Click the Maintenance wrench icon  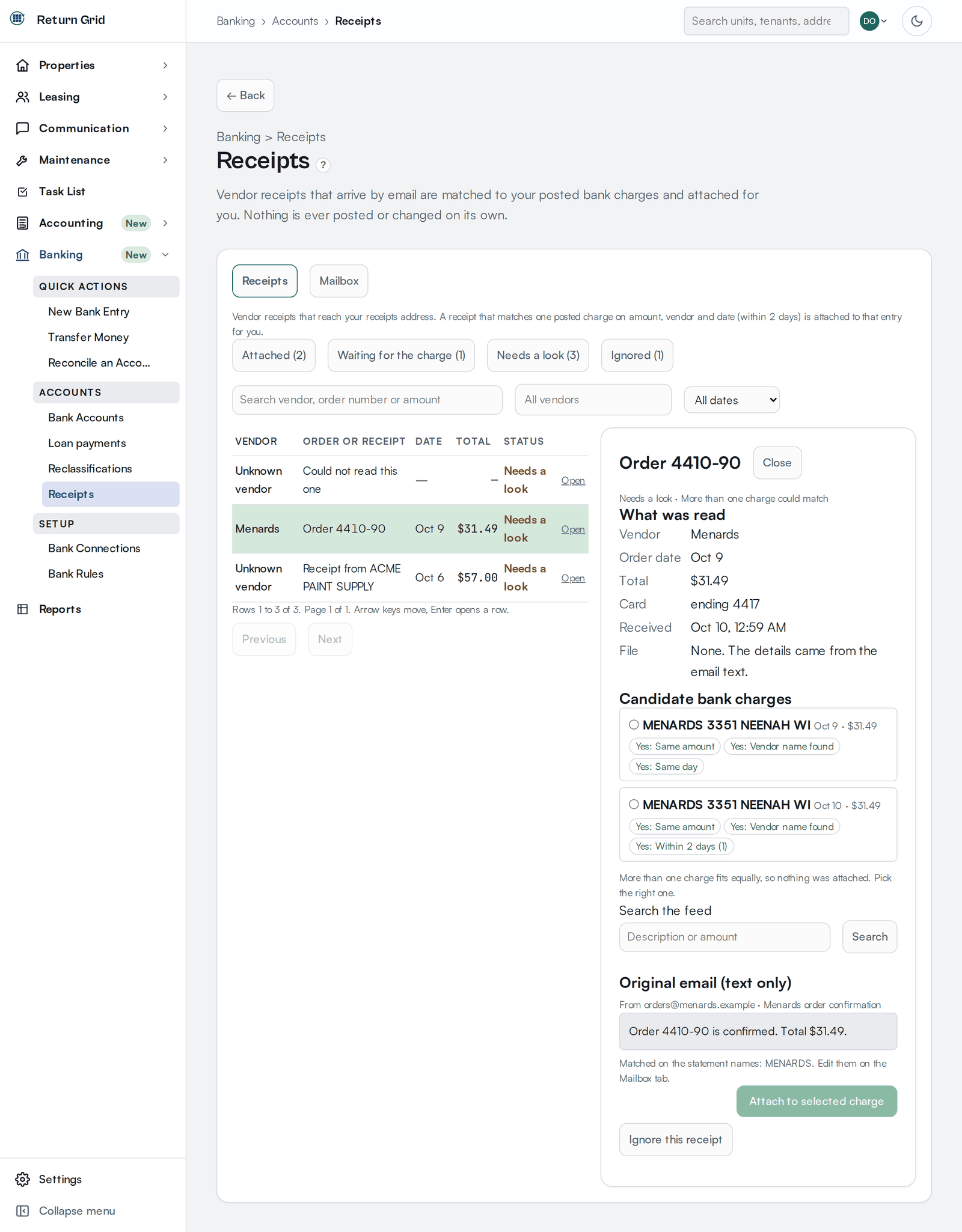tap(23, 160)
